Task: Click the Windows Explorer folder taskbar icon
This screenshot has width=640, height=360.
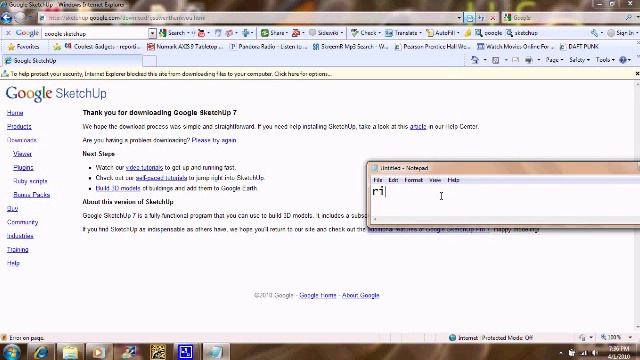Action: point(70,352)
